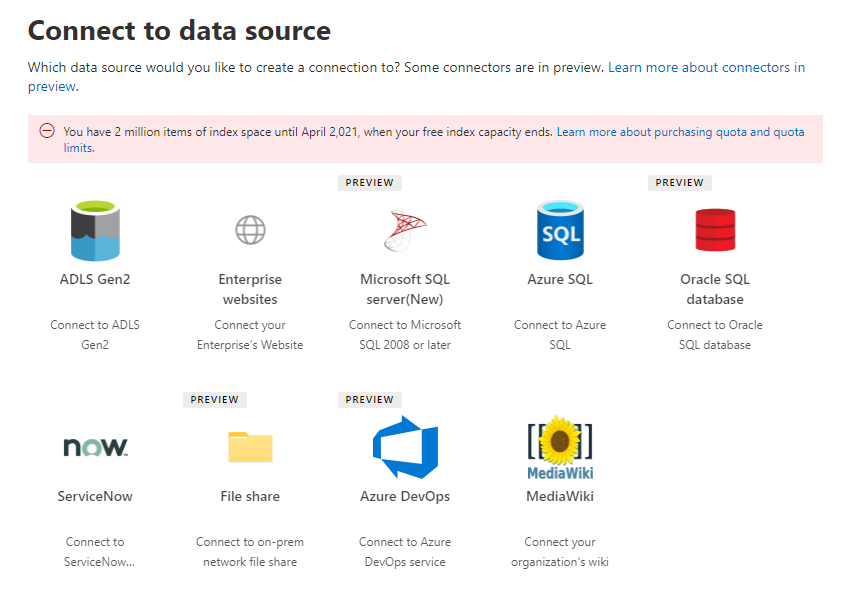
Task: Select the ServiceNow logo icon
Action: (95, 447)
